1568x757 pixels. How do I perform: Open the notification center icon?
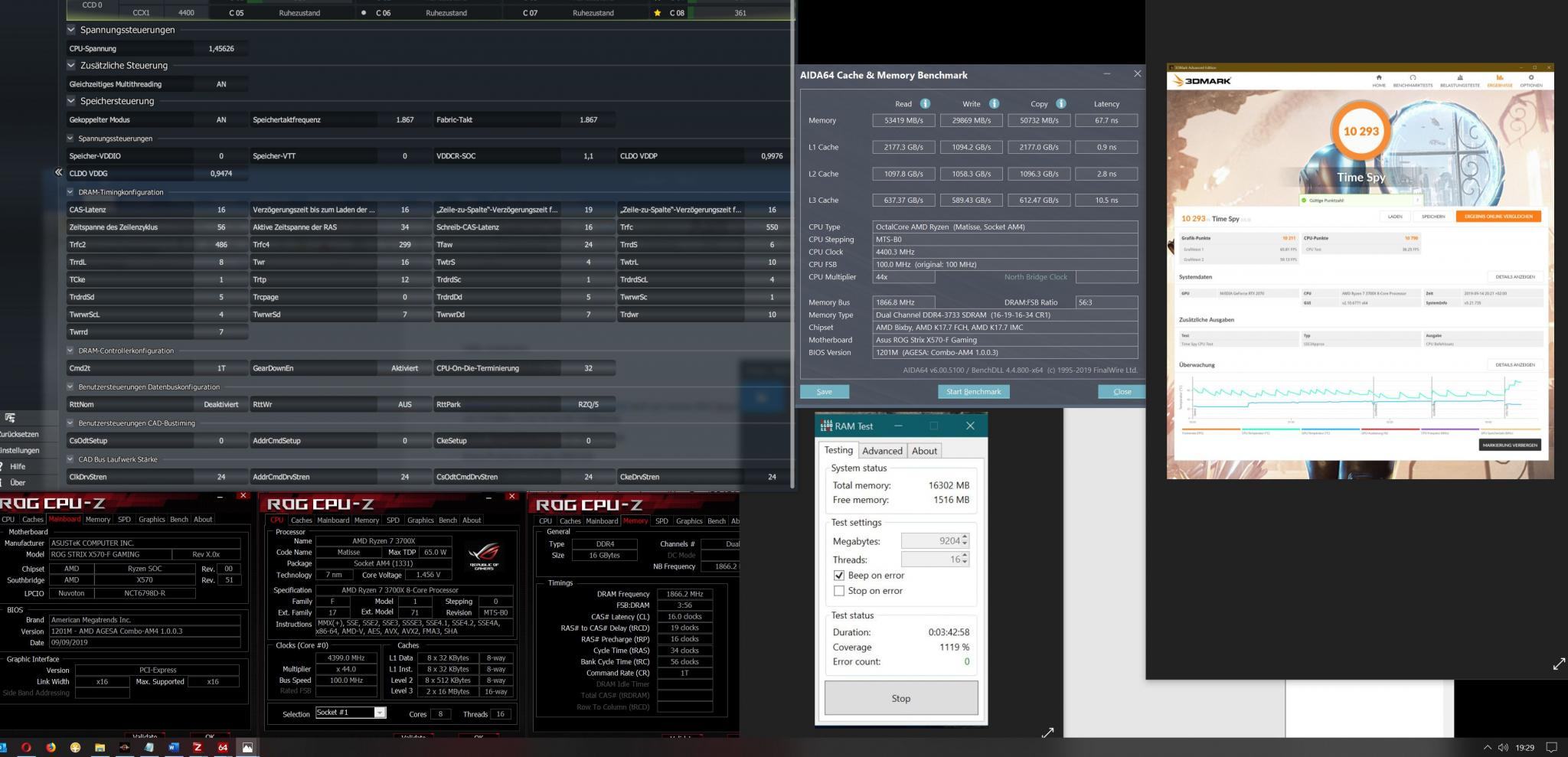1552,747
